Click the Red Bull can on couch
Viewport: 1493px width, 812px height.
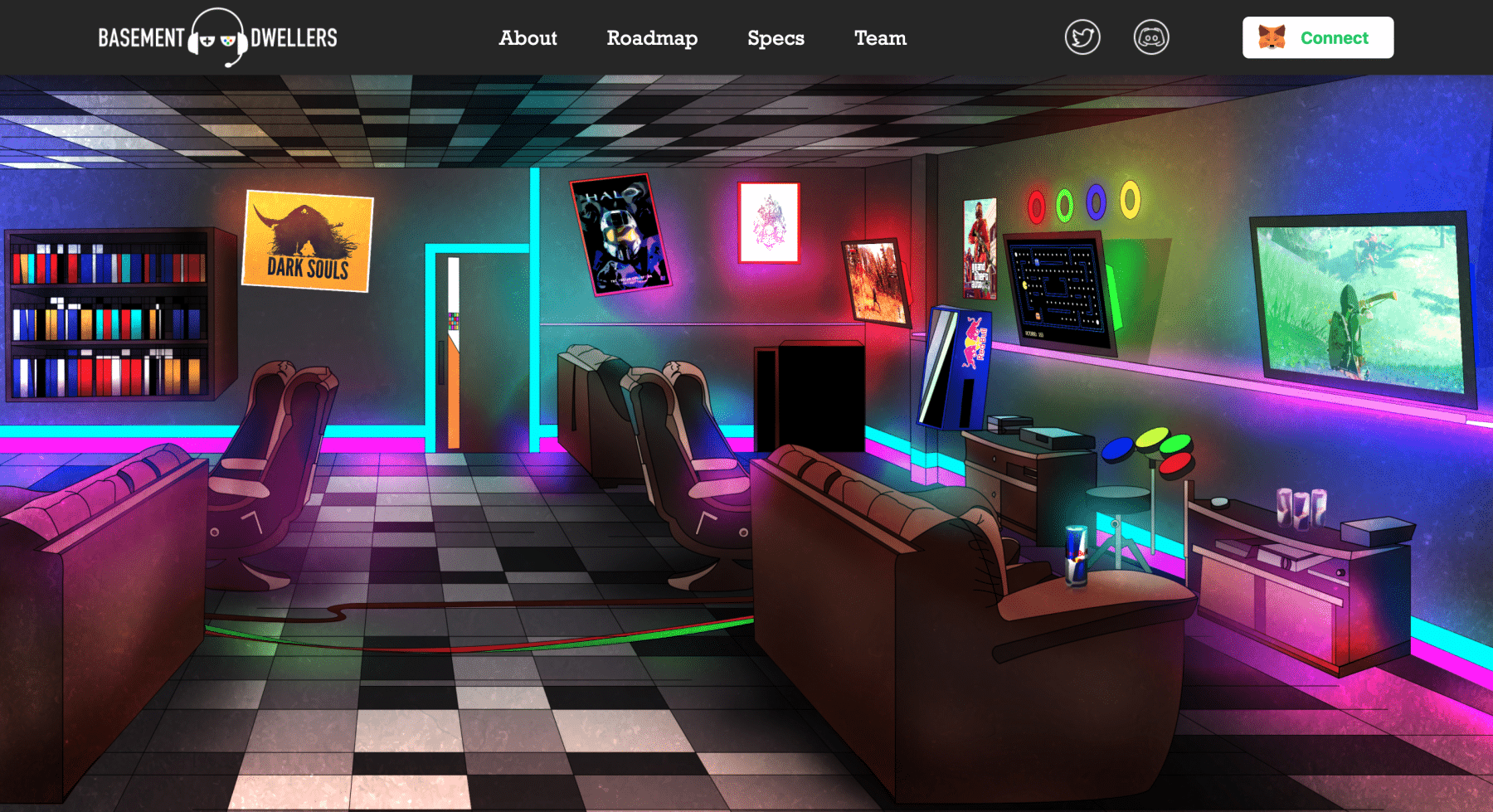tap(1076, 555)
